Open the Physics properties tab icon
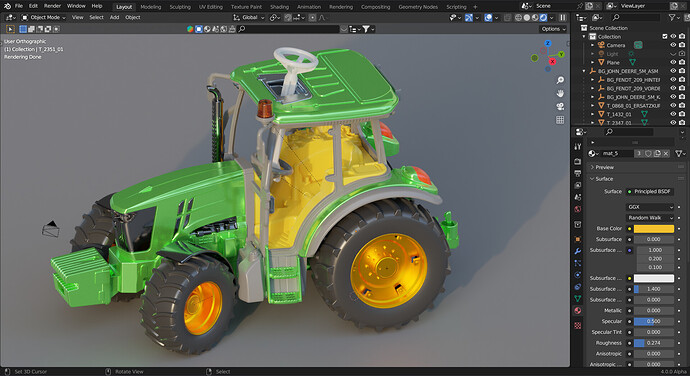Image resolution: width=690 pixels, height=376 pixels. 578,275
